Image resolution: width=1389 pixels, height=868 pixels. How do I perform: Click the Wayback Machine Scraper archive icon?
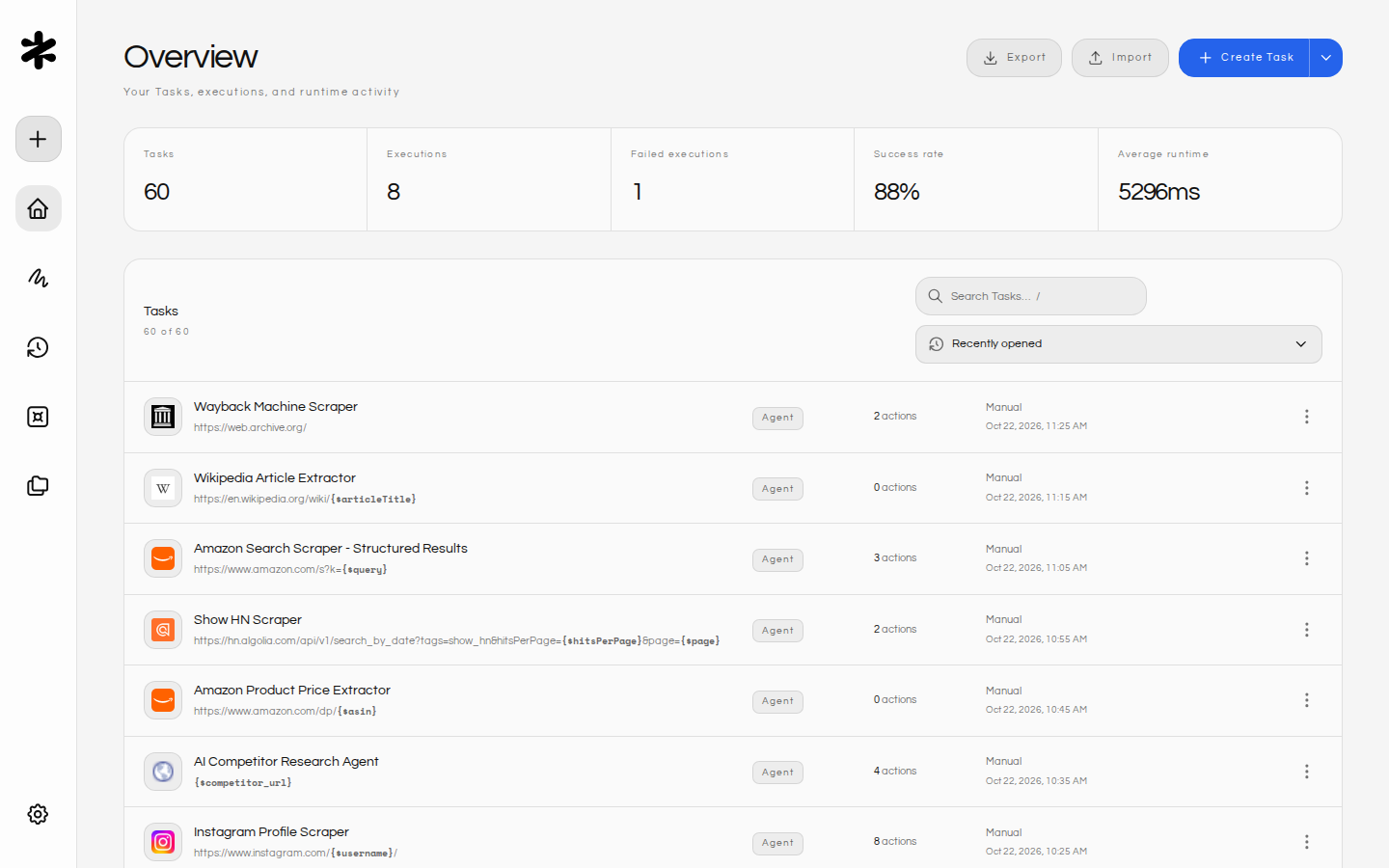[163, 417]
